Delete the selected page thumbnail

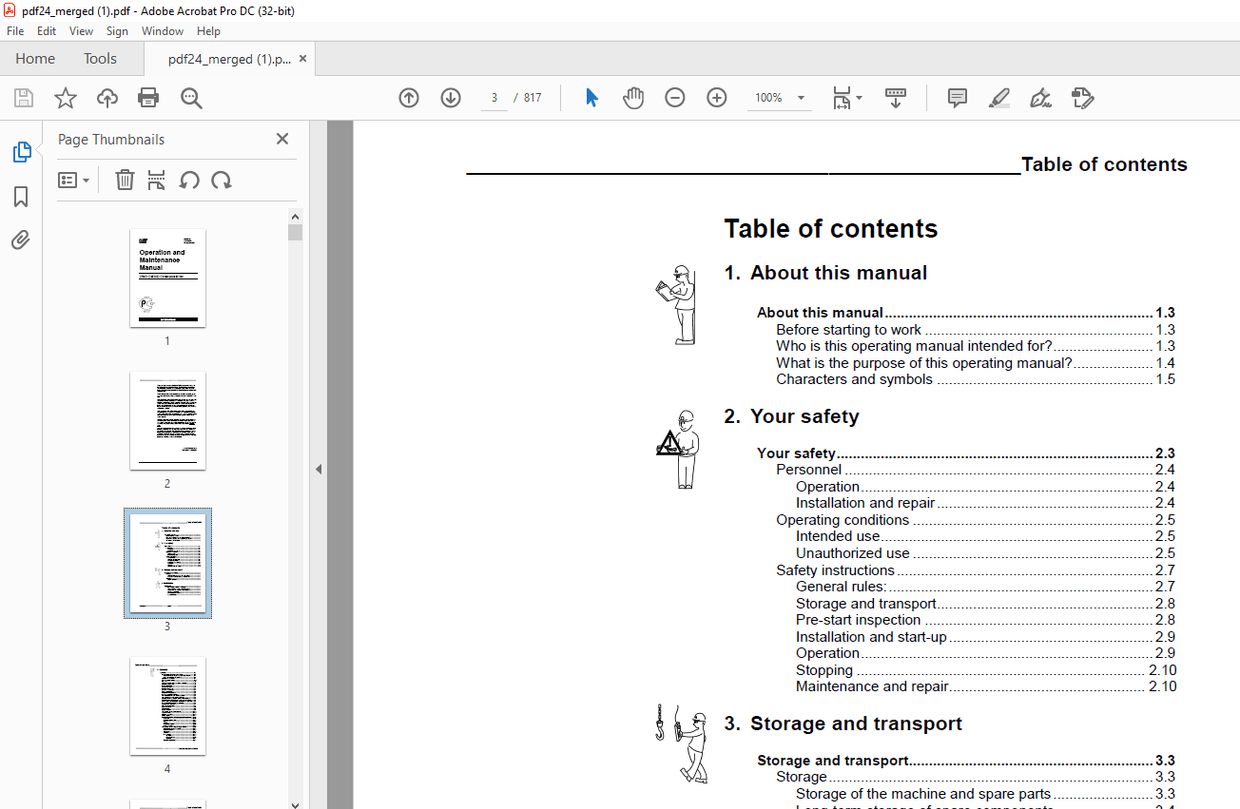click(124, 180)
